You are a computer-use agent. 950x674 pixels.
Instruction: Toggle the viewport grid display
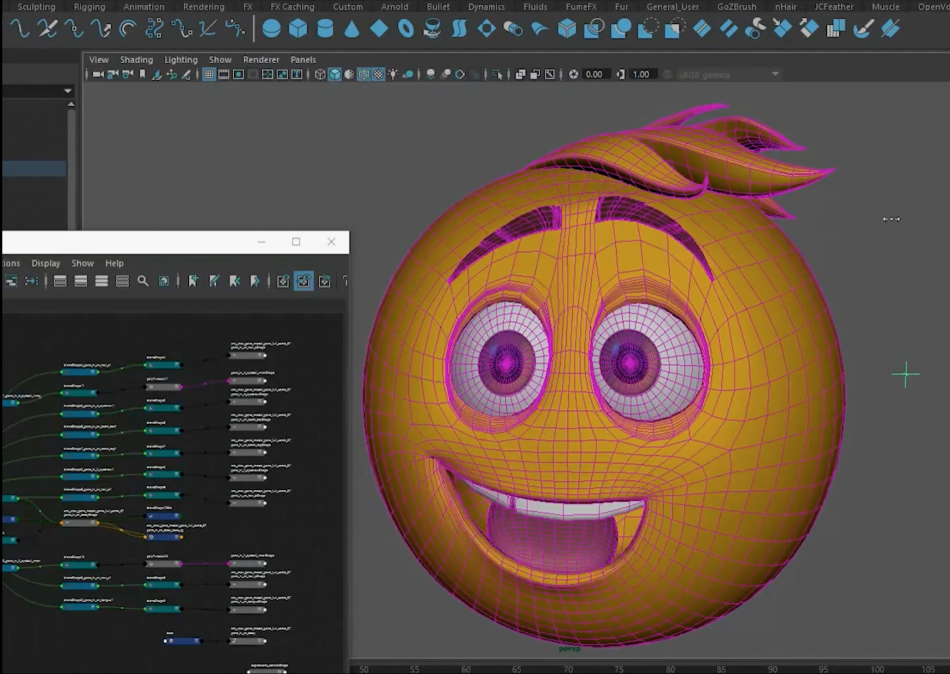[209, 75]
